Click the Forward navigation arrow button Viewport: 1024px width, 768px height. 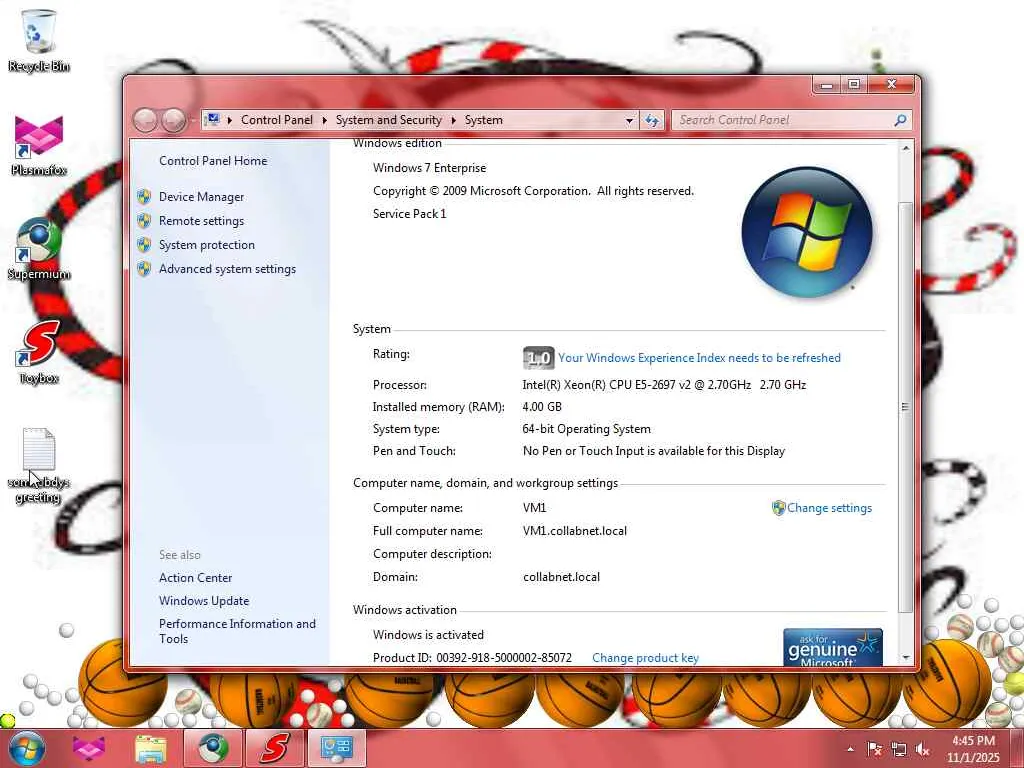coord(173,120)
